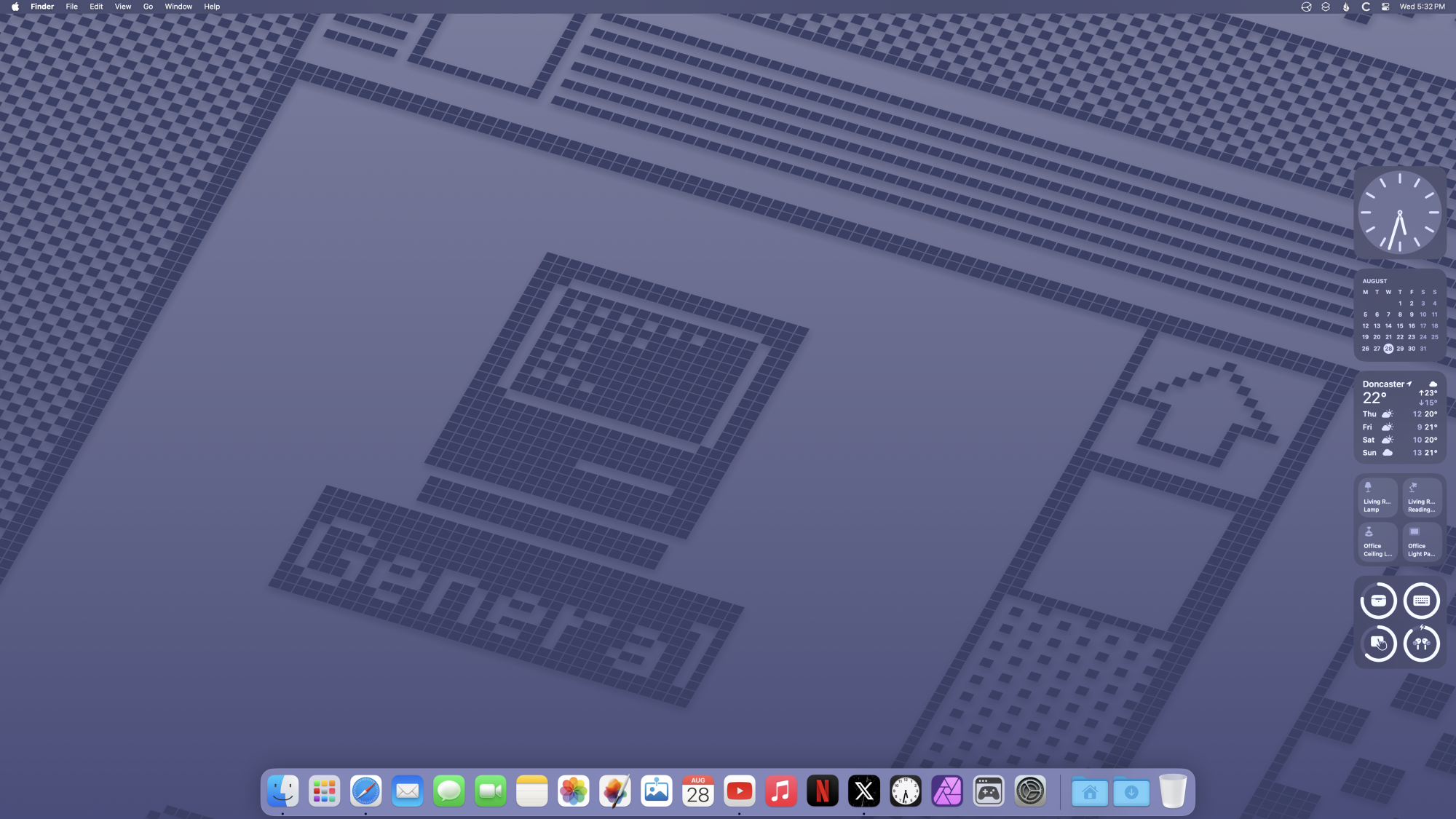Viewport: 1456px width, 819px height.
Task: Open Netflix from the Dock
Action: click(823, 791)
